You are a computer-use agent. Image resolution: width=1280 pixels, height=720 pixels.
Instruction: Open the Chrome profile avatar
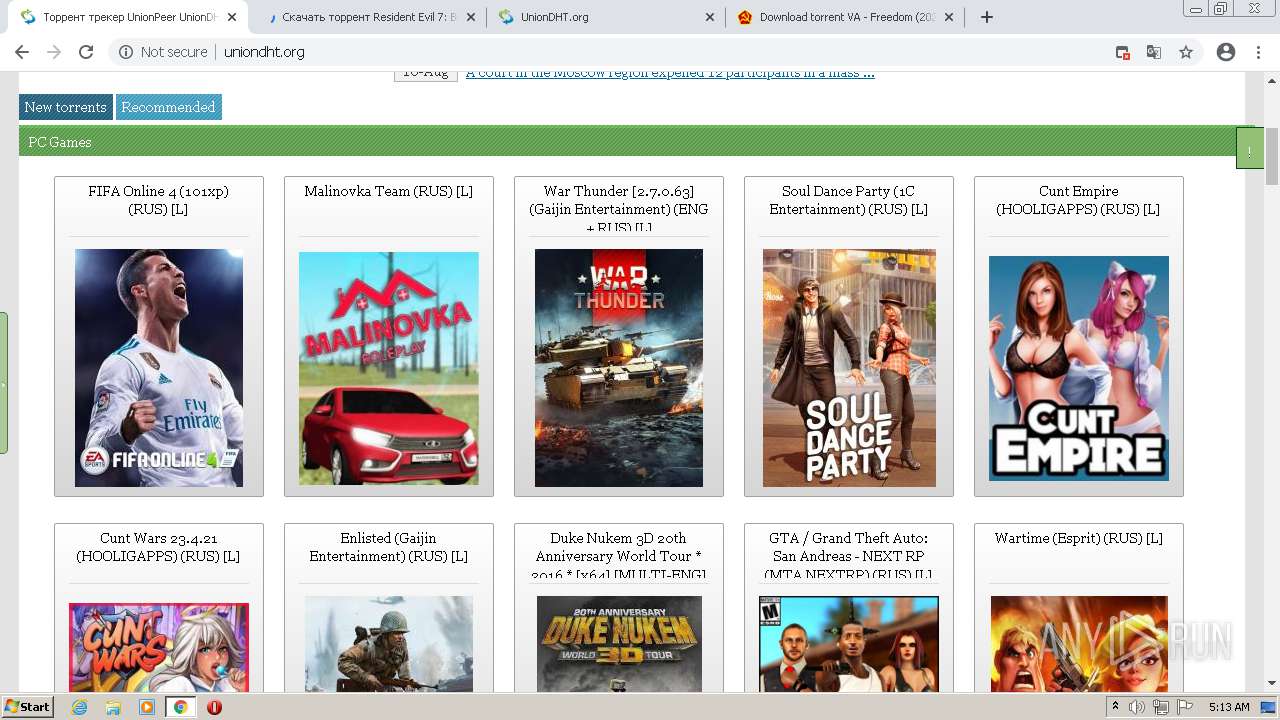click(x=1226, y=52)
